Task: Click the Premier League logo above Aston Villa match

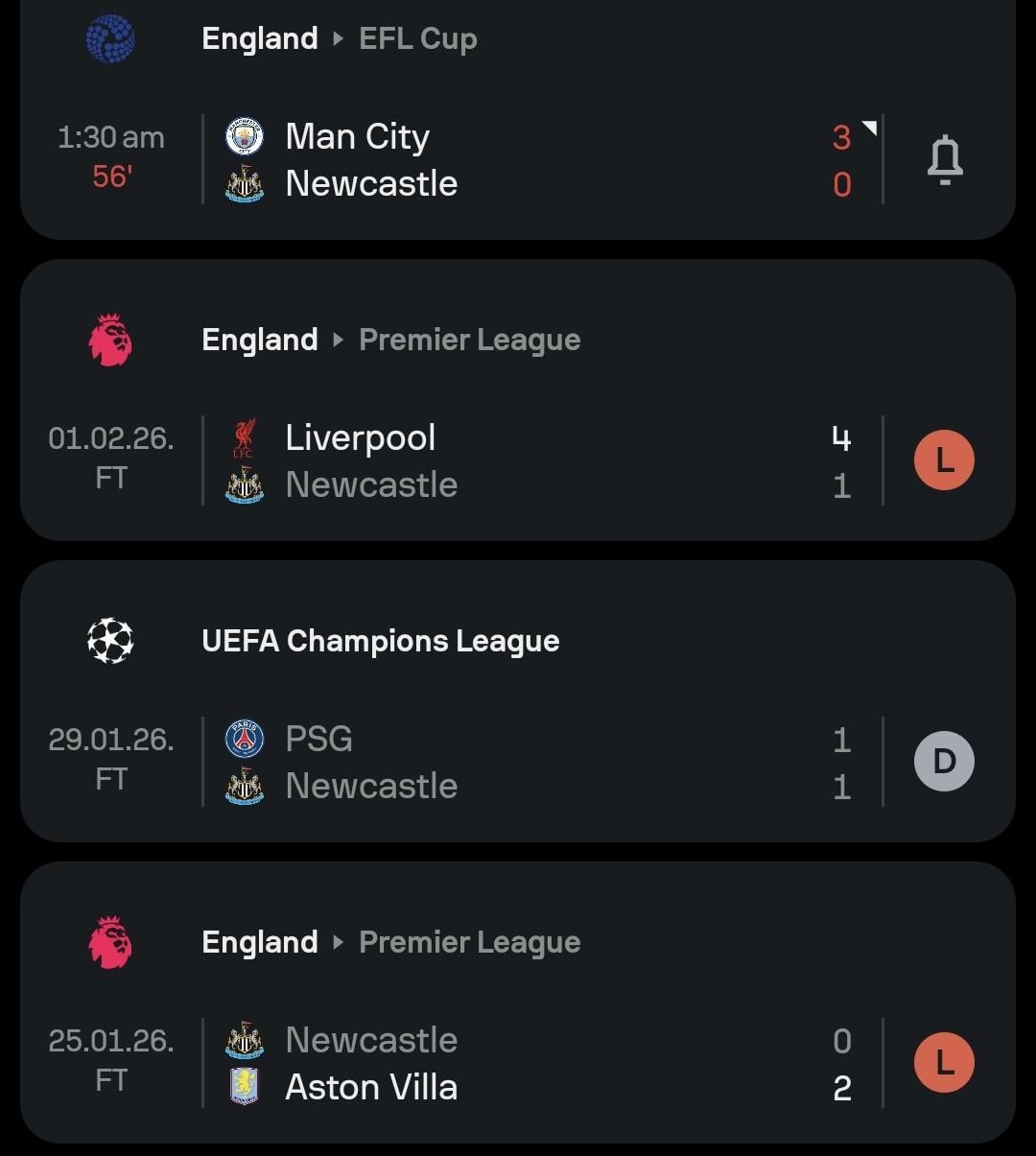Action: pyautogui.click(x=110, y=942)
